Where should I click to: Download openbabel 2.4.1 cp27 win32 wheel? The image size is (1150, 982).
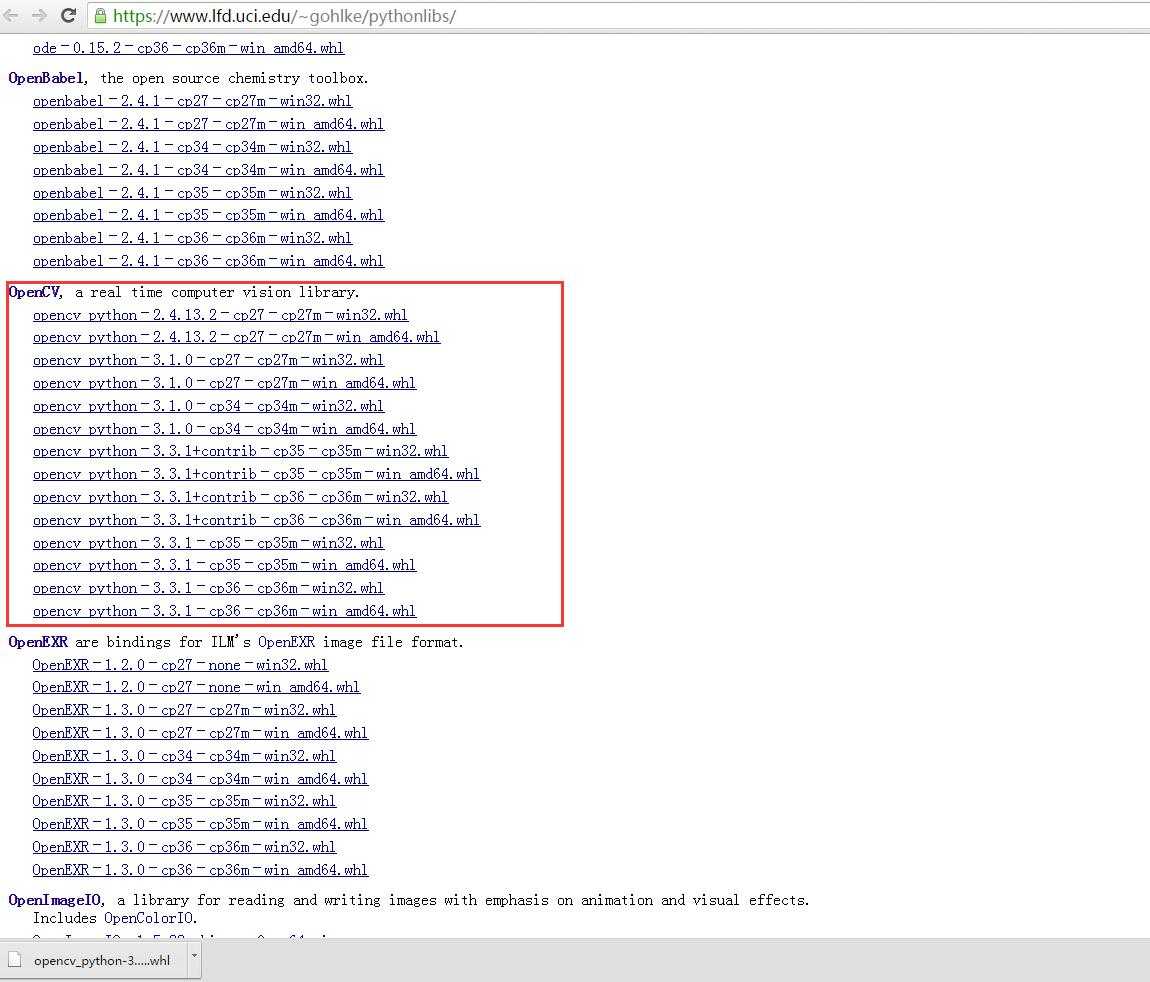click(192, 101)
